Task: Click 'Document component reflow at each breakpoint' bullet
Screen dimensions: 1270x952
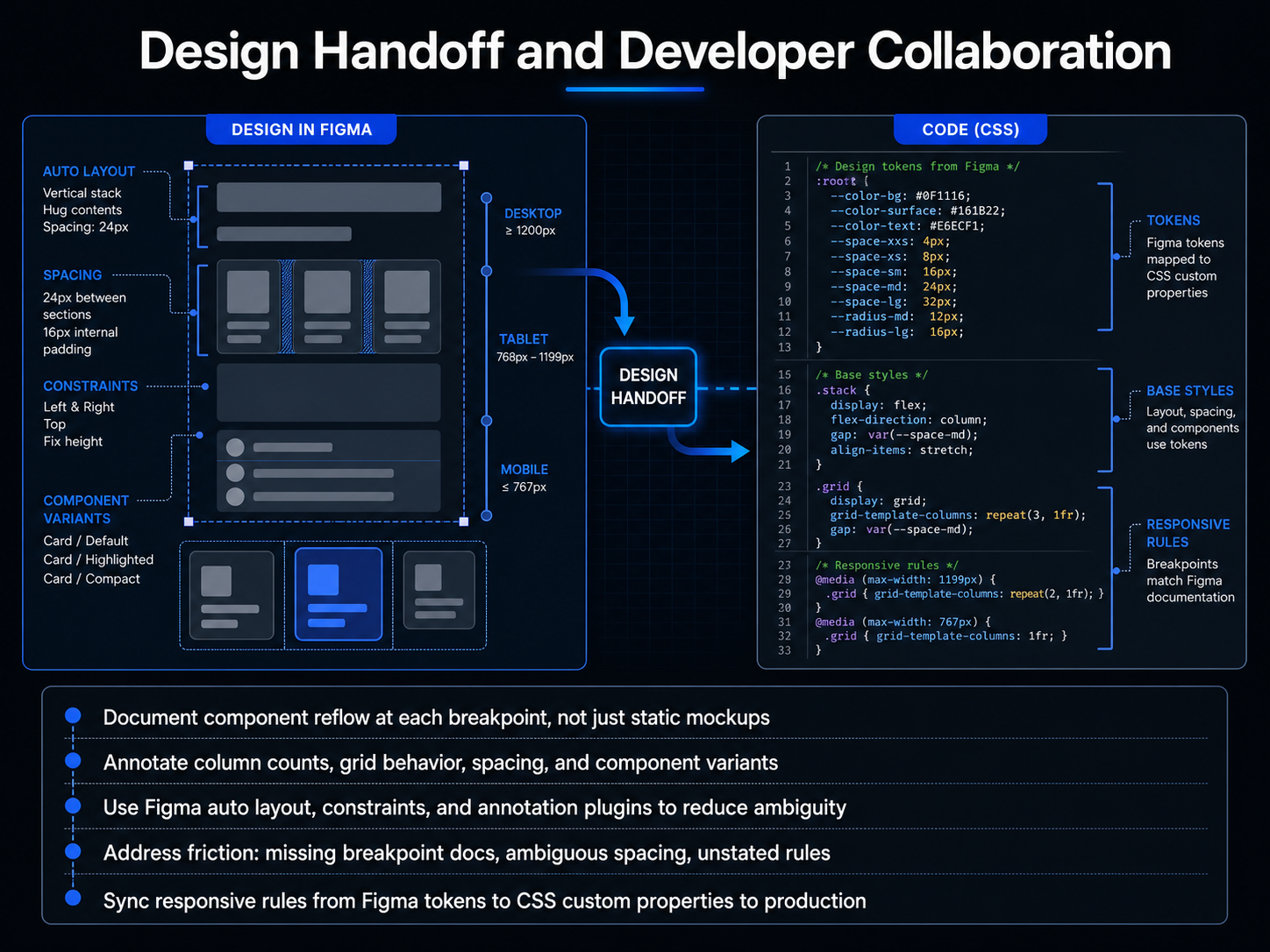Action: (437, 718)
